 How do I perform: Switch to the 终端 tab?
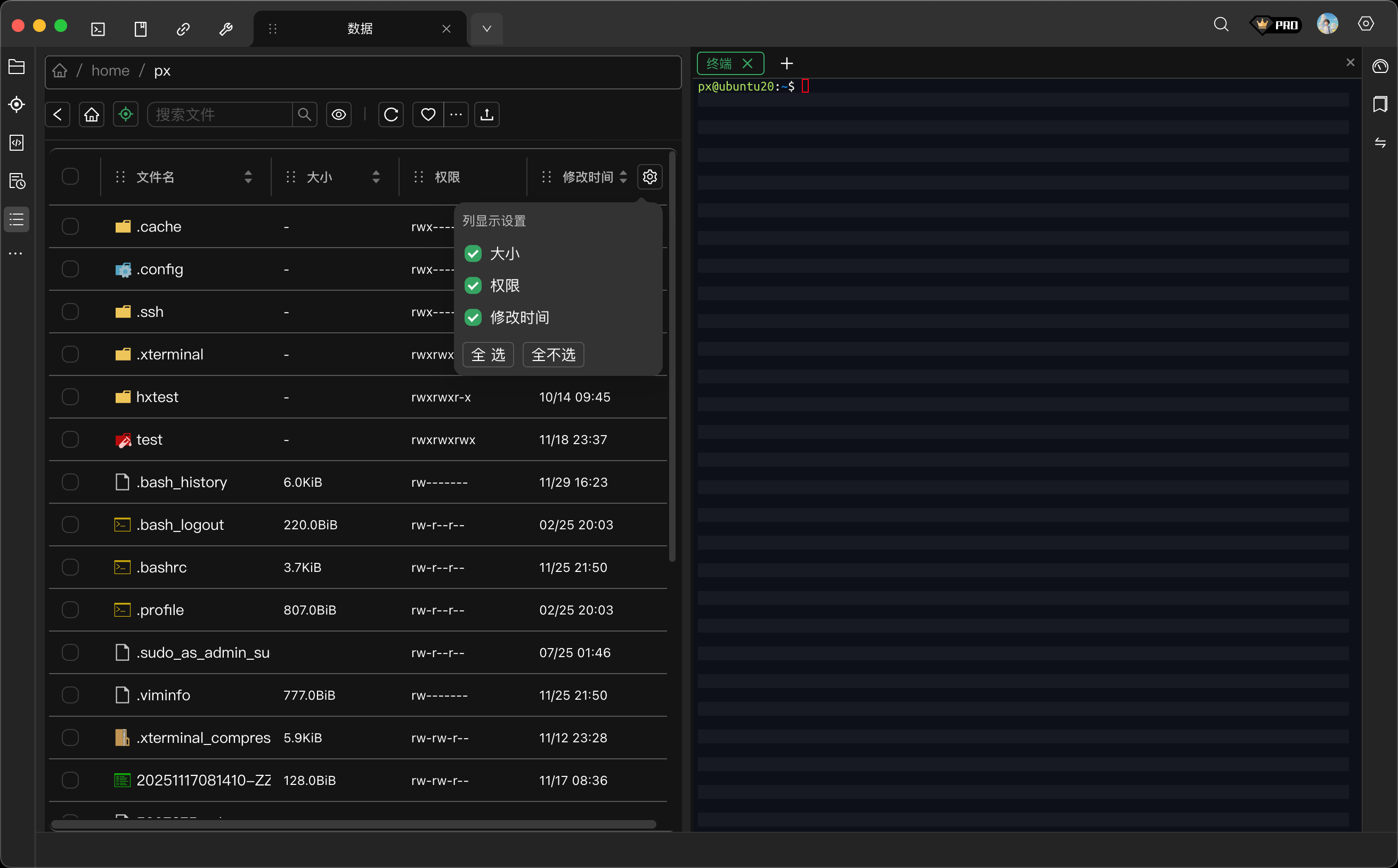pos(719,64)
